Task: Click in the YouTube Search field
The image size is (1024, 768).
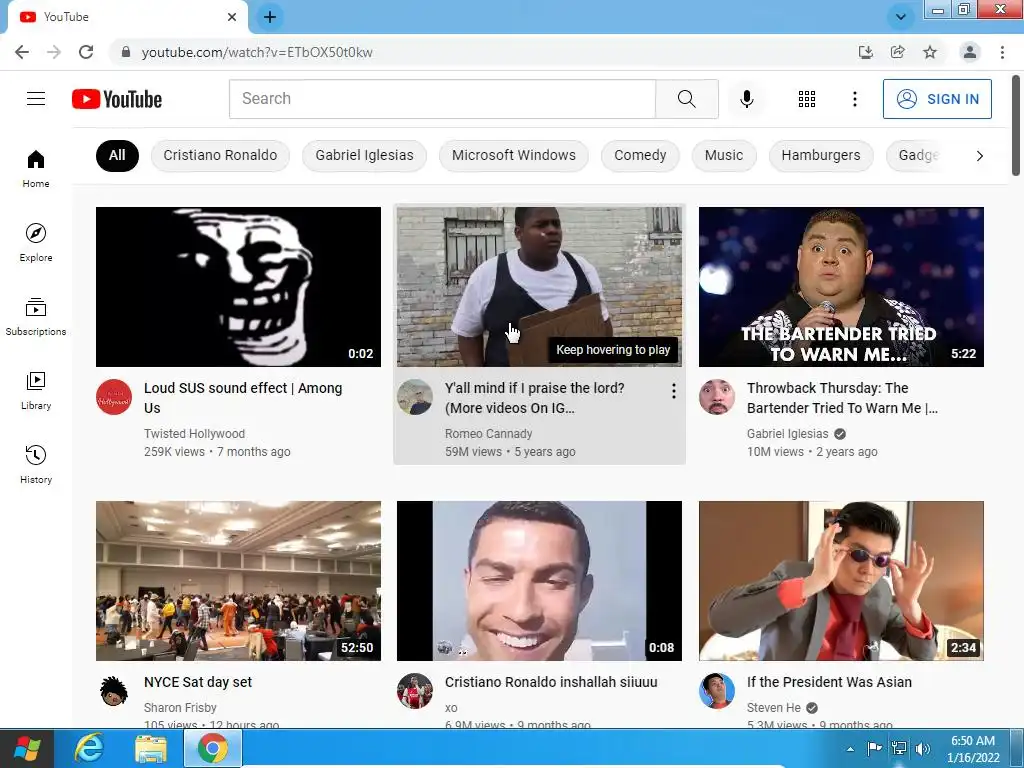Action: coord(442,99)
